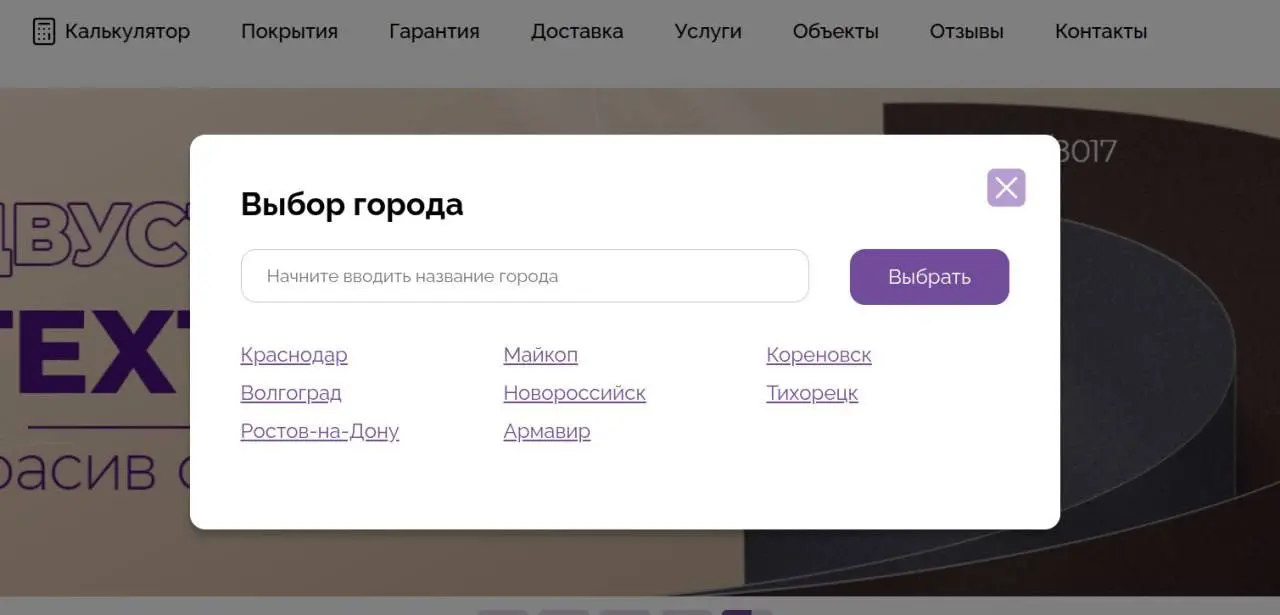This screenshot has width=1280, height=615.
Task: Open the Отзывы menu item
Action: 967,31
